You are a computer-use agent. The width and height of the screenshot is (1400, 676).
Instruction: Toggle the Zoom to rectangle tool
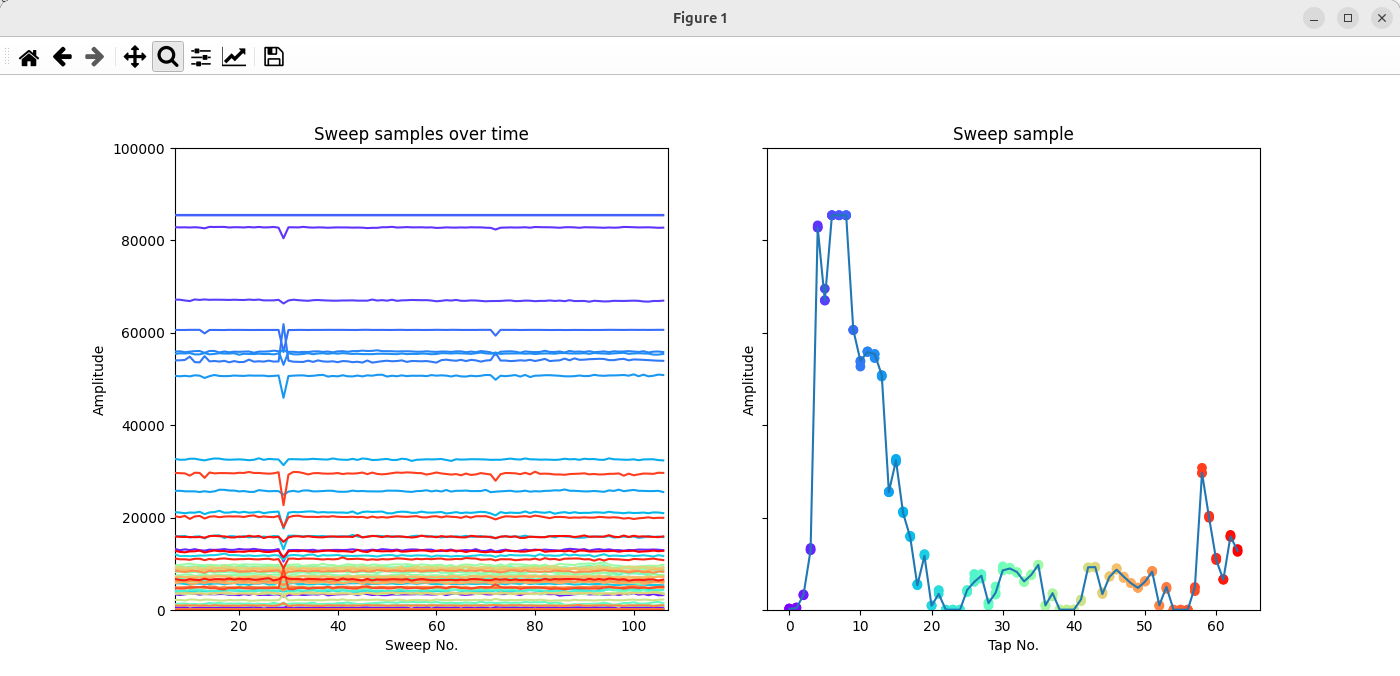[168, 57]
